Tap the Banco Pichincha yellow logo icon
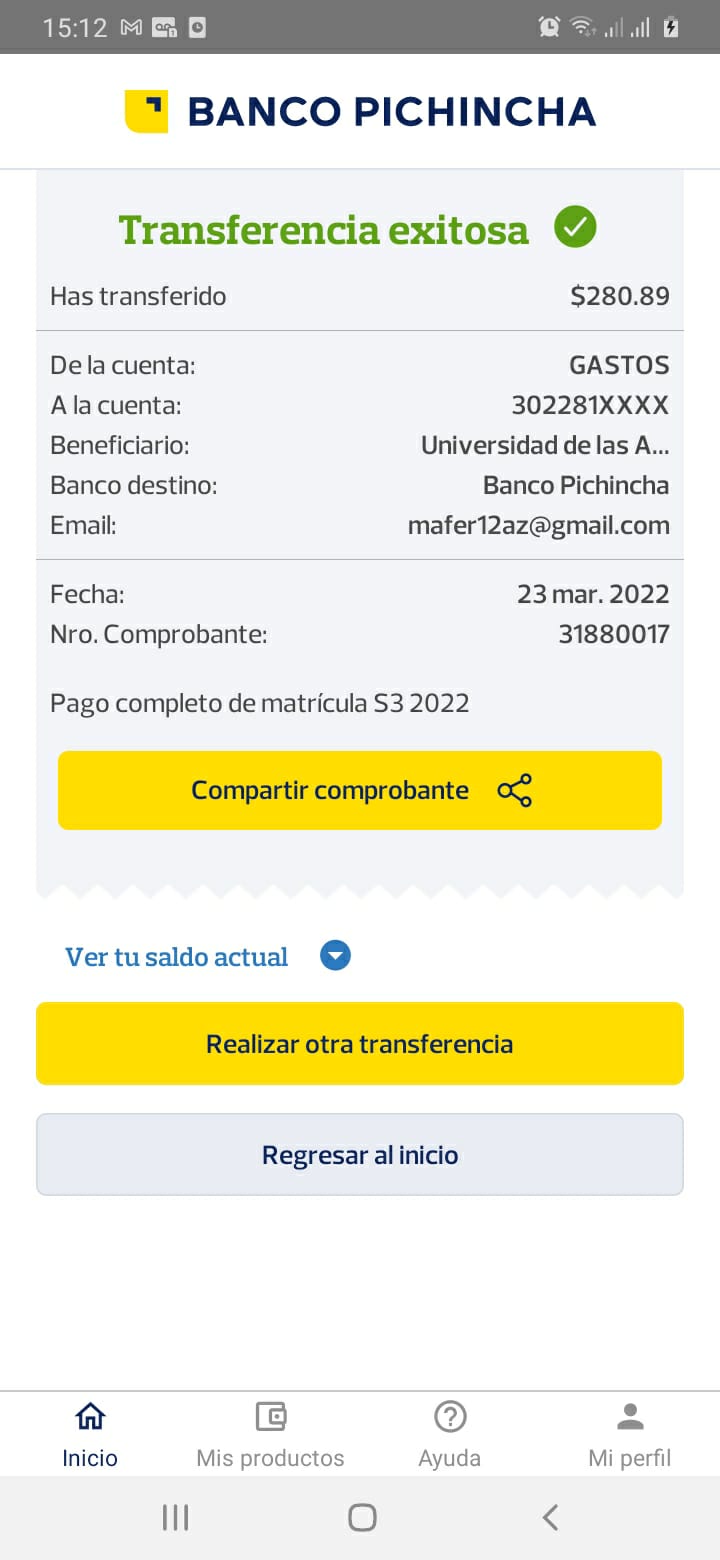720x1560 pixels. (146, 111)
